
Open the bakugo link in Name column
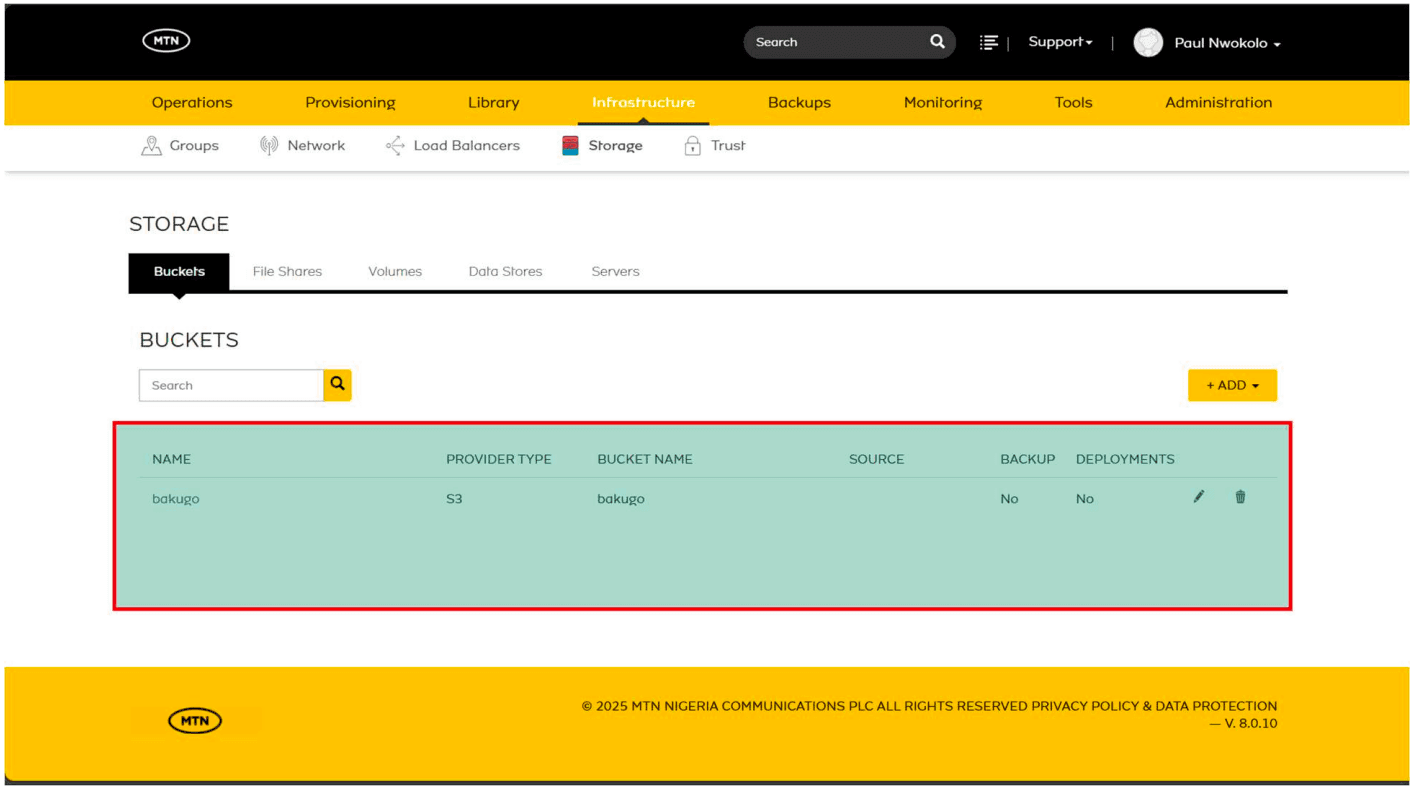tap(176, 498)
